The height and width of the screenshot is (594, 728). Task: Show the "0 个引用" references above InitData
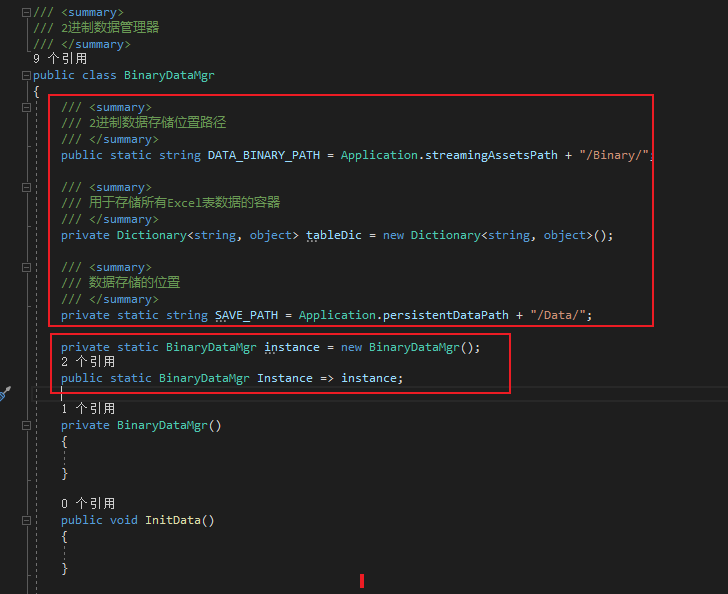click(87, 504)
